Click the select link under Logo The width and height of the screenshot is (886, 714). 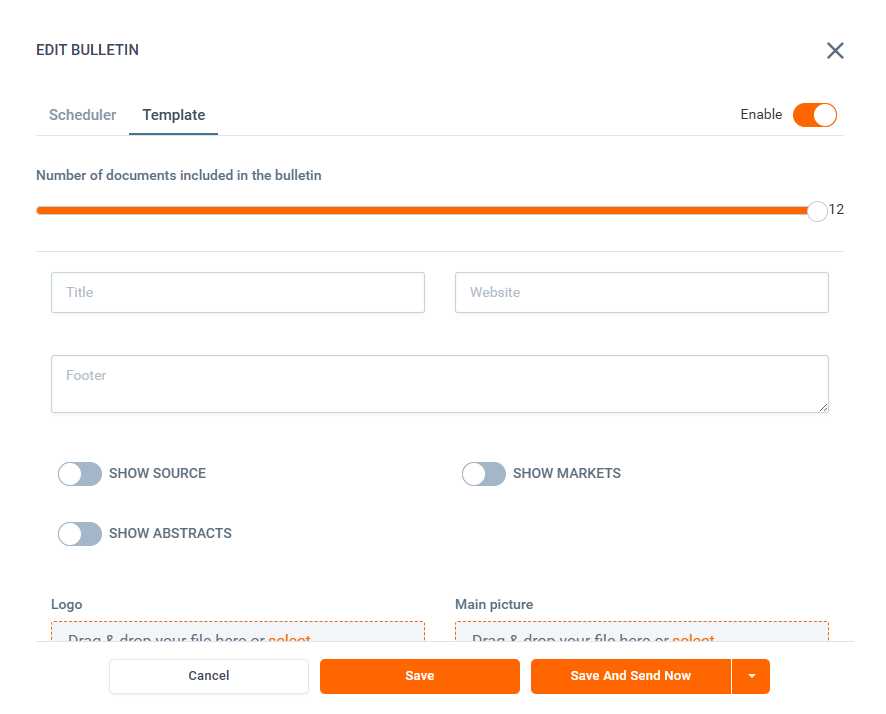(x=289, y=637)
